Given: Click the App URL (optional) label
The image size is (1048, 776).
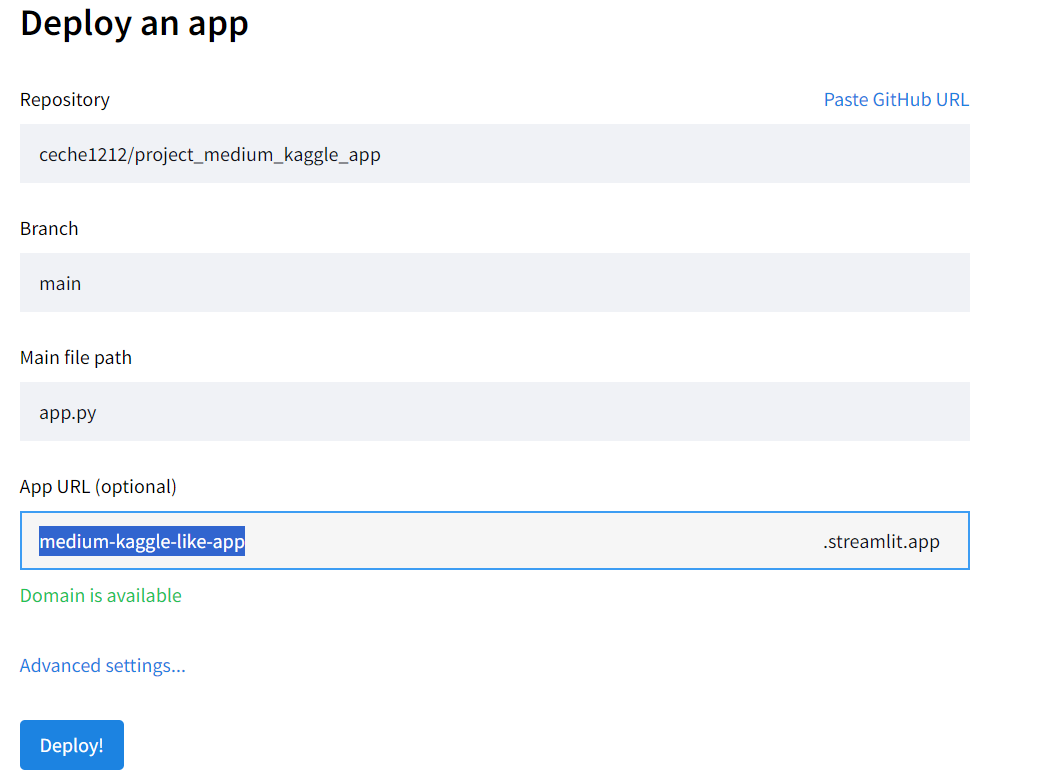Looking at the screenshot, I should click(x=98, y=487).
